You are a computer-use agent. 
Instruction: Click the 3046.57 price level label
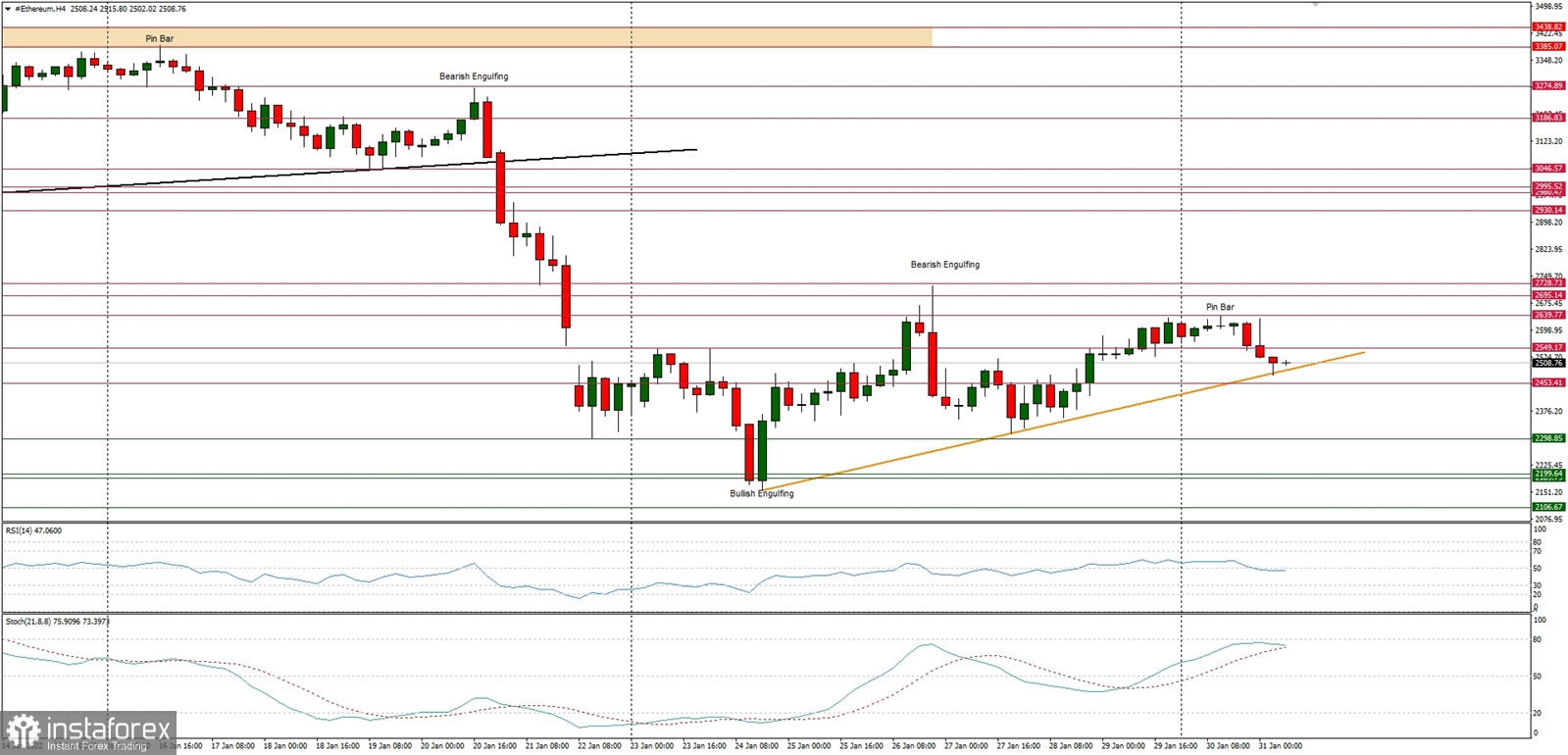click(1548, 169)
